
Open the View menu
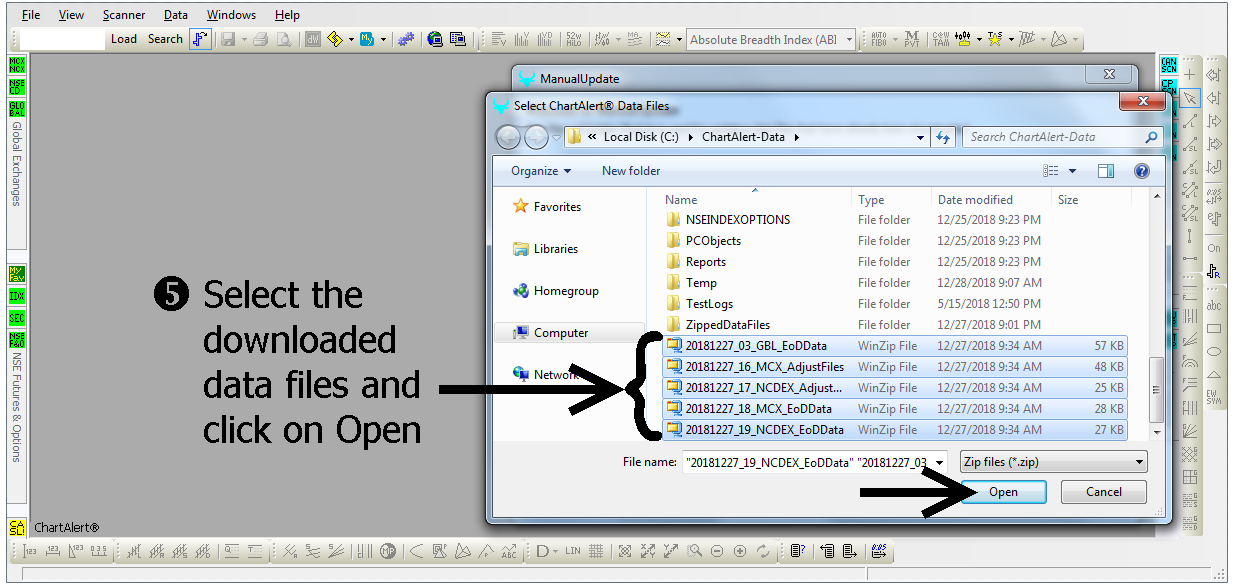click(71, 15)
